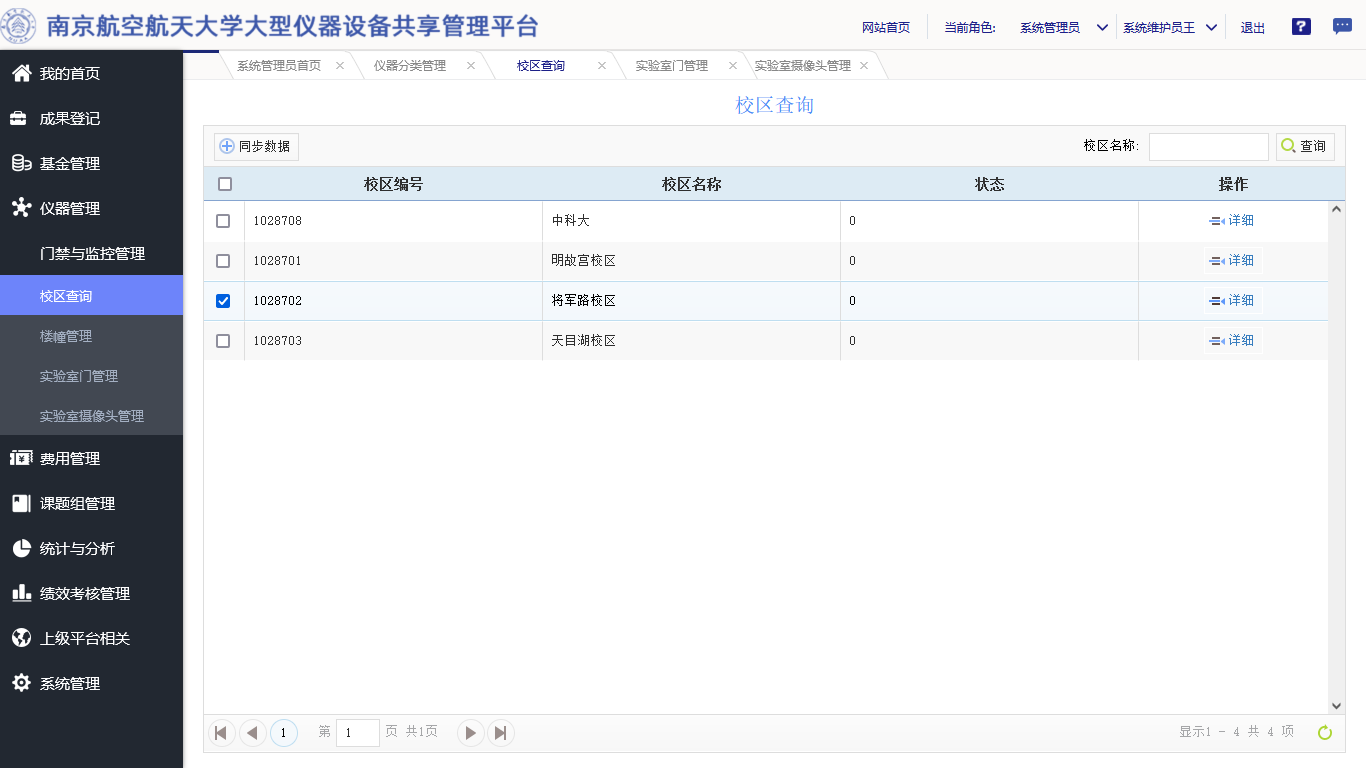The width and height of the screenshot is (1366, 768).
Task: Click the money icon beside 费用管理
Action: pyautogui.click(x=20, y=458)
